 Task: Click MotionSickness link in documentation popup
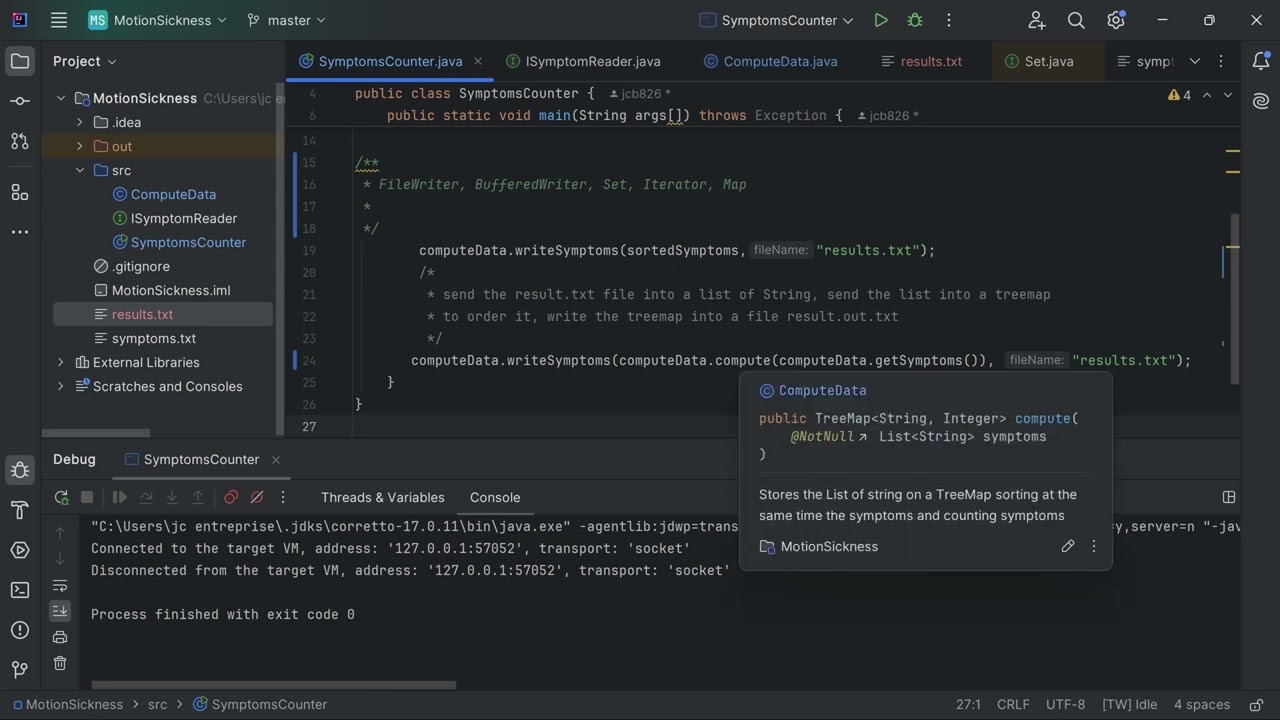[x=829, y=546]
